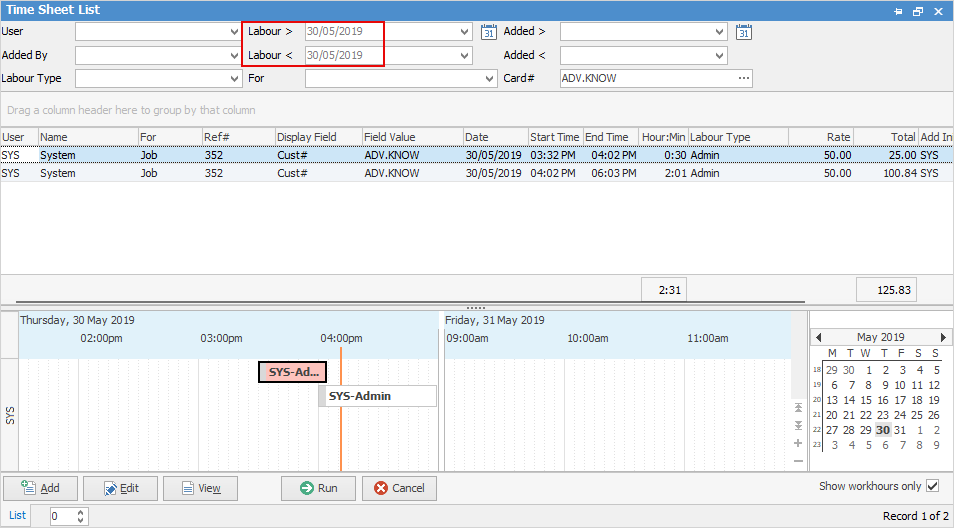
Task: Go to next month in calendar
Action: (x=944, y=337)
